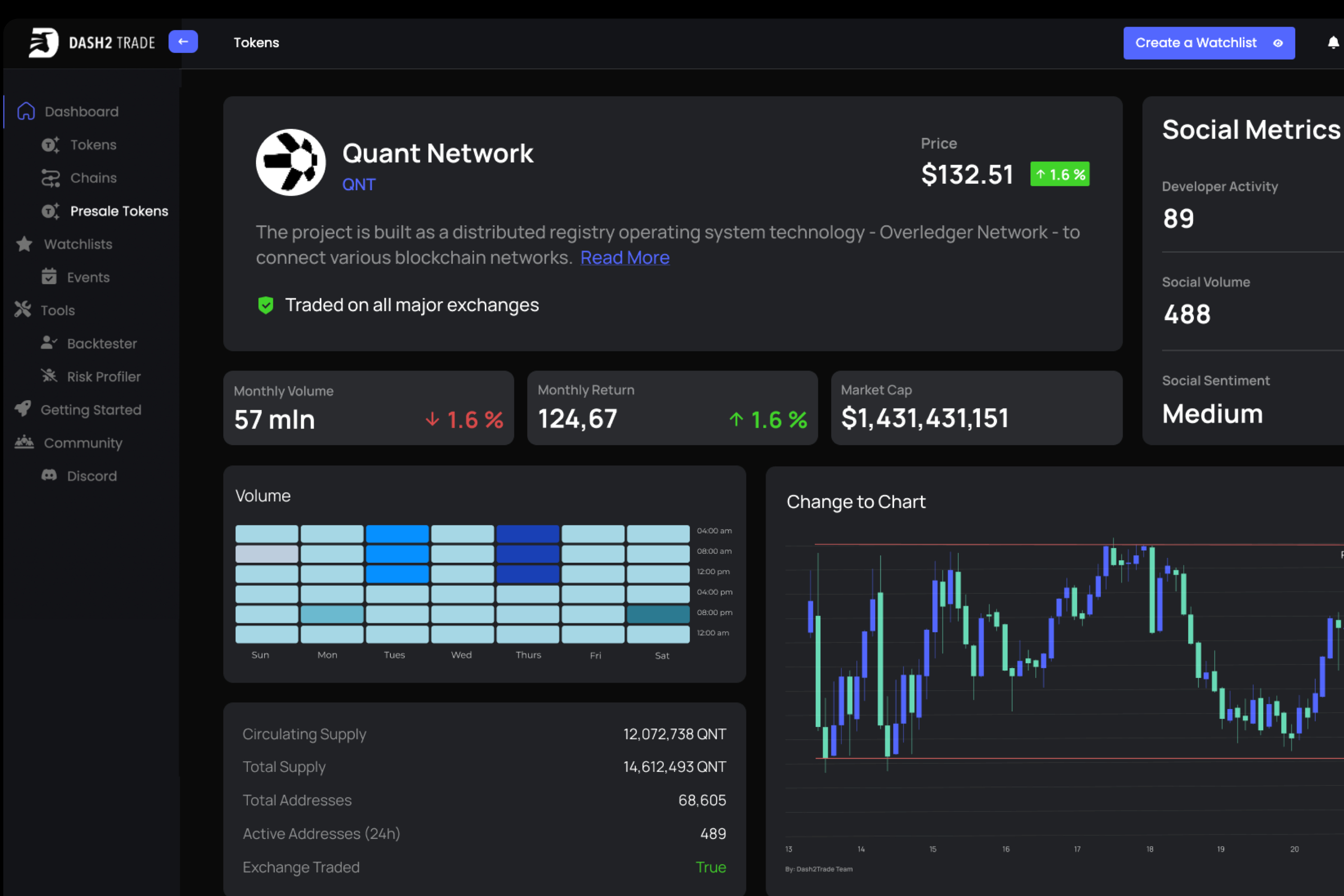This screenshot has width=1344, height=896.
Task: Click the $132.51 price value
Action: (967, 174)
